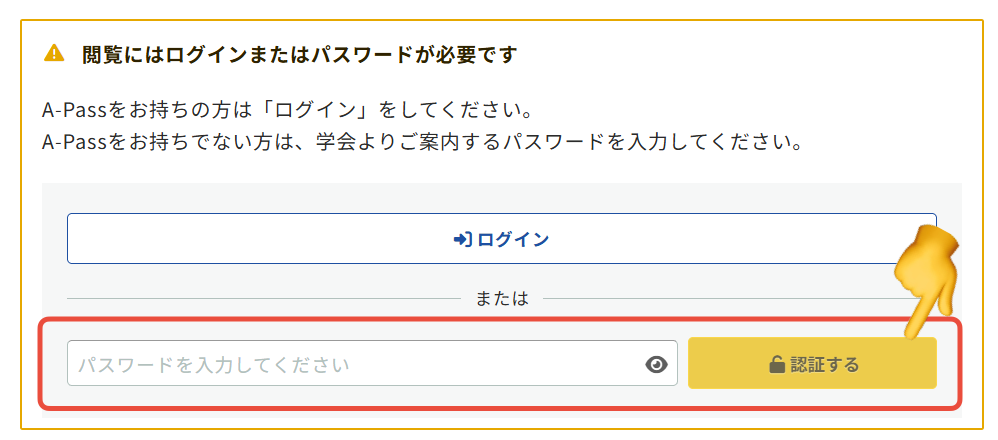Click the line starting A-Passをお持ちでない方は
This screenshot has height=440, width=998.
(424, 141)
